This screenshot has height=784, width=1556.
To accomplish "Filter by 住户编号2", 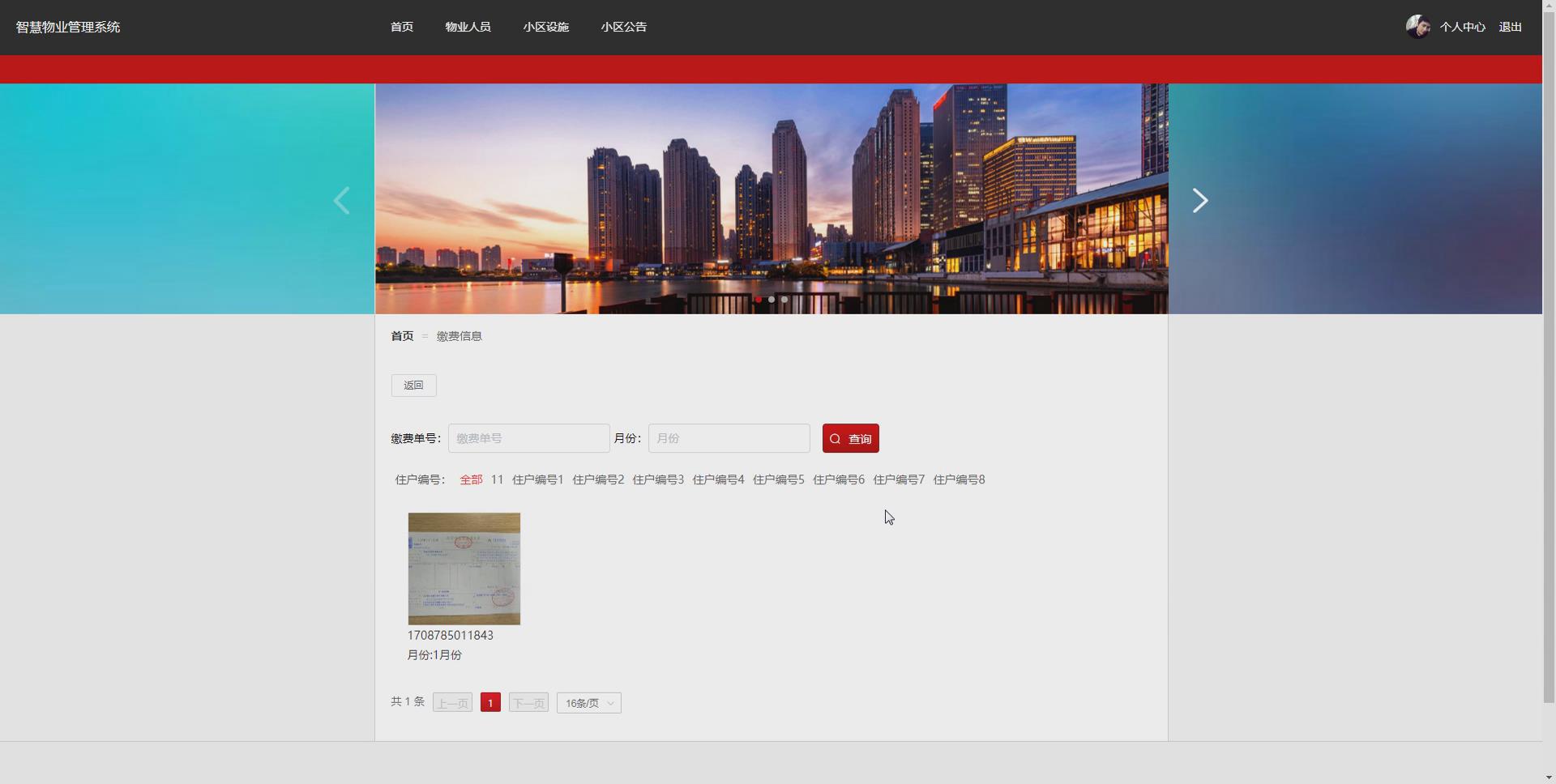I will pos(598,479).
